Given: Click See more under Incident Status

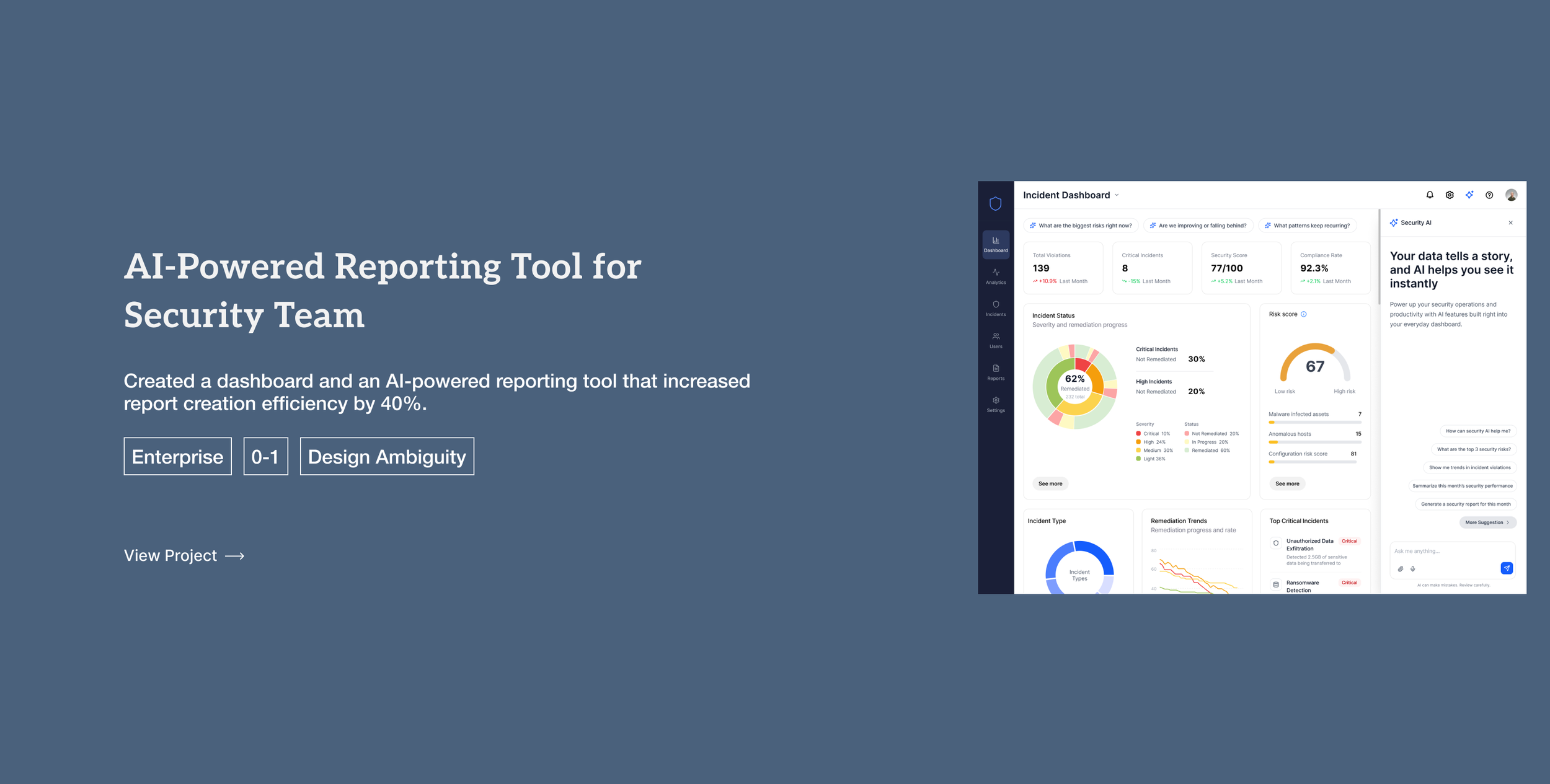Looking at the screenshot, I should (x=1050, y=483).
